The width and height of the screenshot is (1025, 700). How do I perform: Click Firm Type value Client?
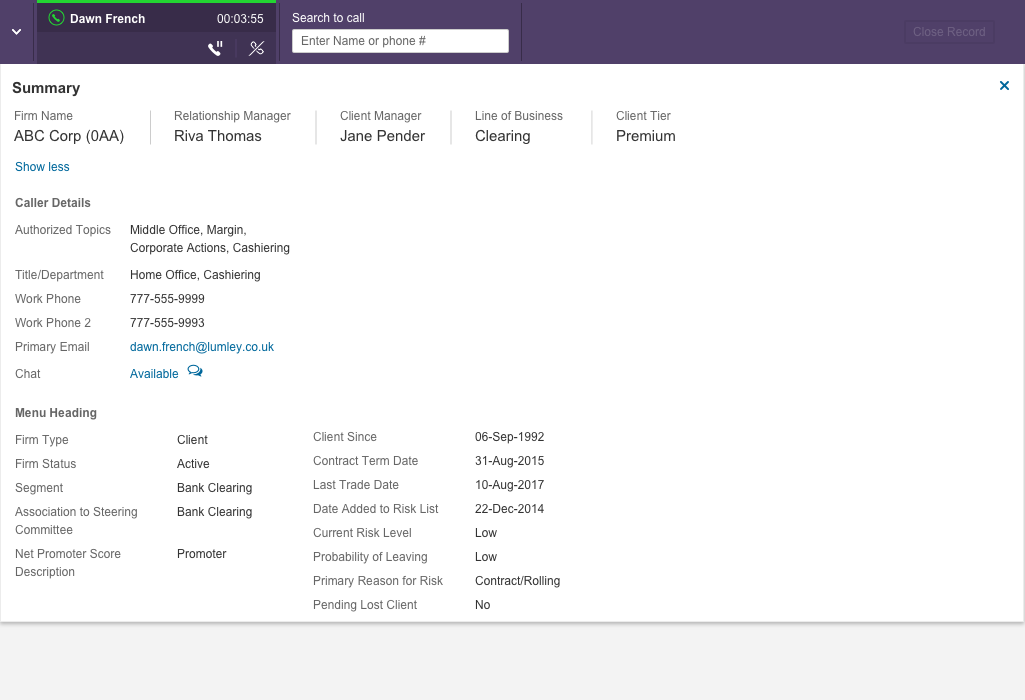192,440
